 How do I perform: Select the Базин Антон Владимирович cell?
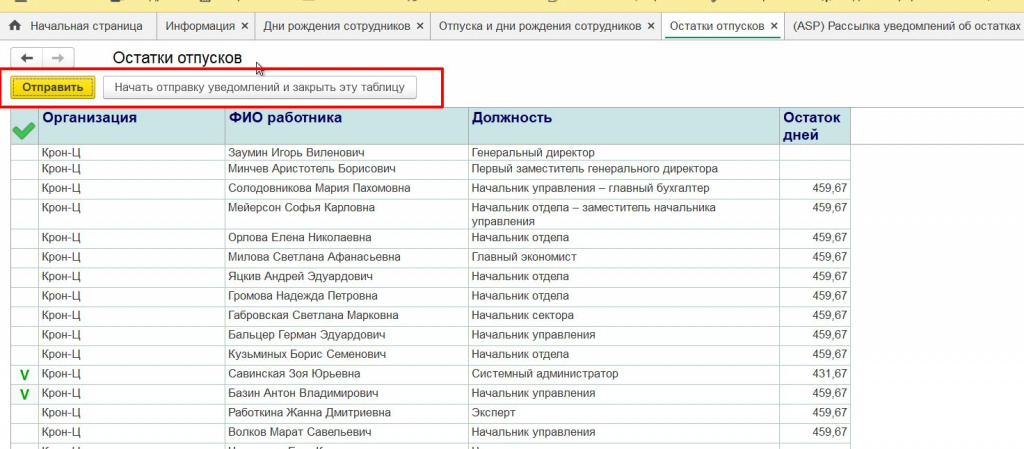347,394
